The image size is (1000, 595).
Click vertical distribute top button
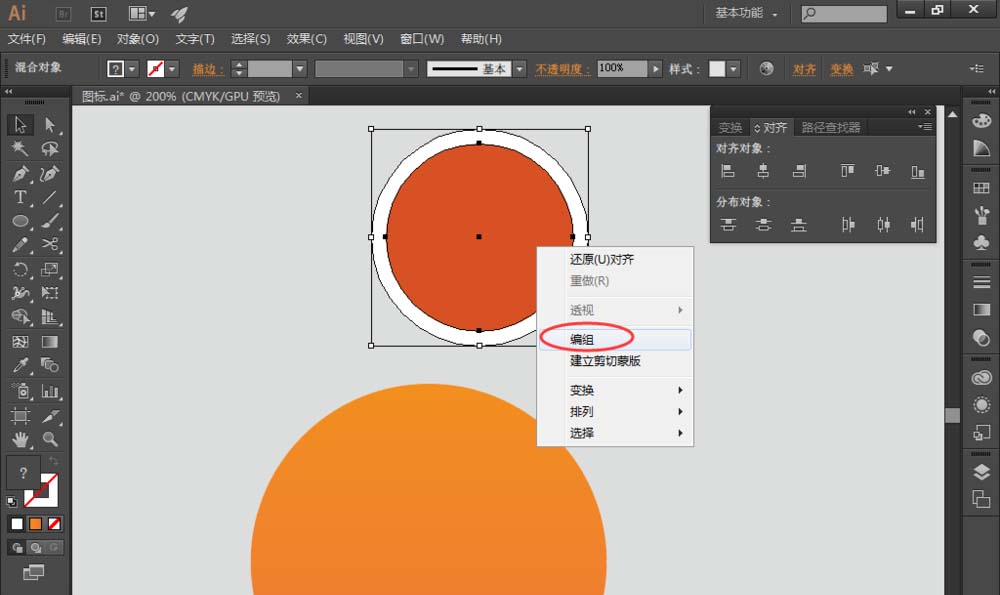728,224
